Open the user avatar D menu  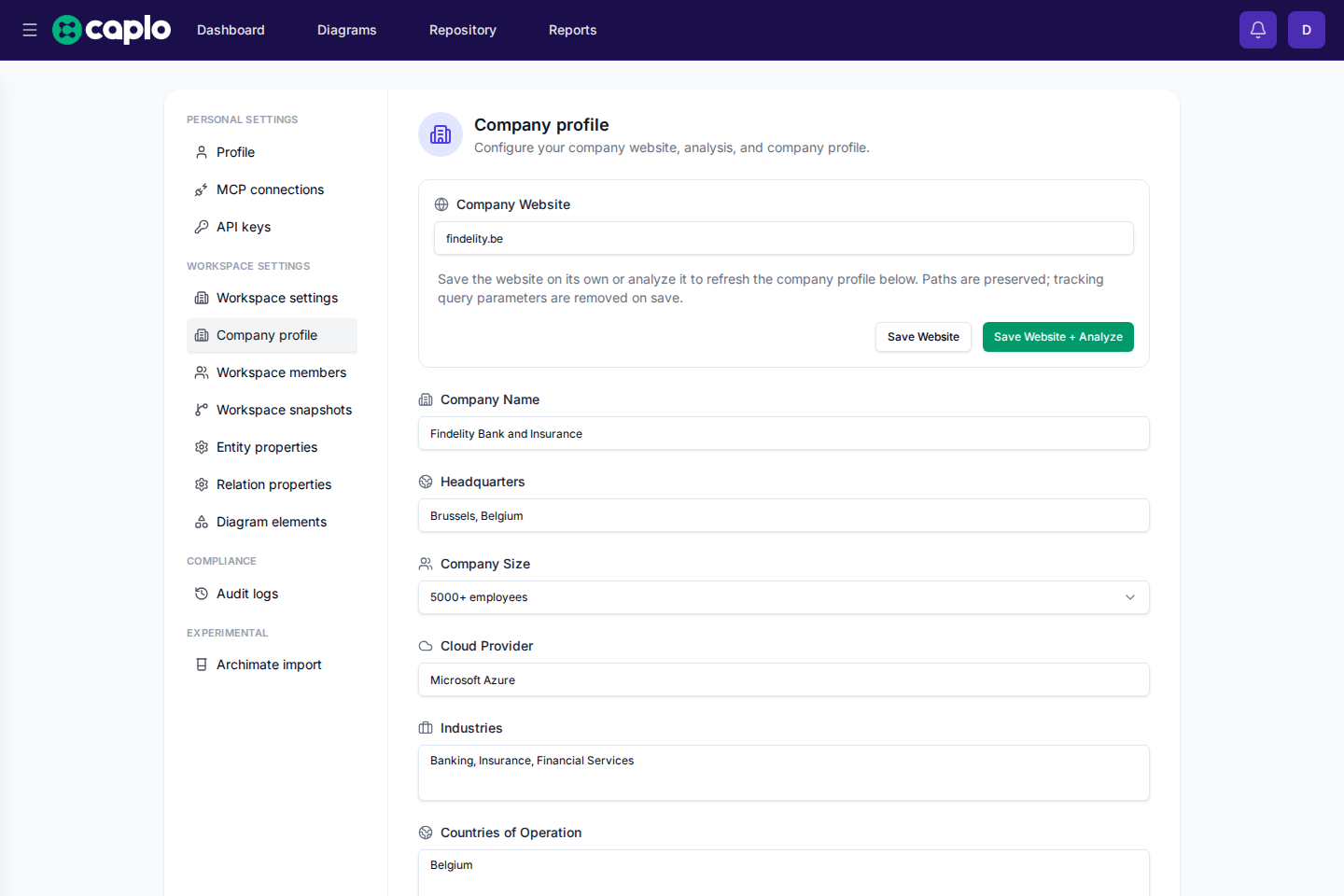(x=1307, y=30)
